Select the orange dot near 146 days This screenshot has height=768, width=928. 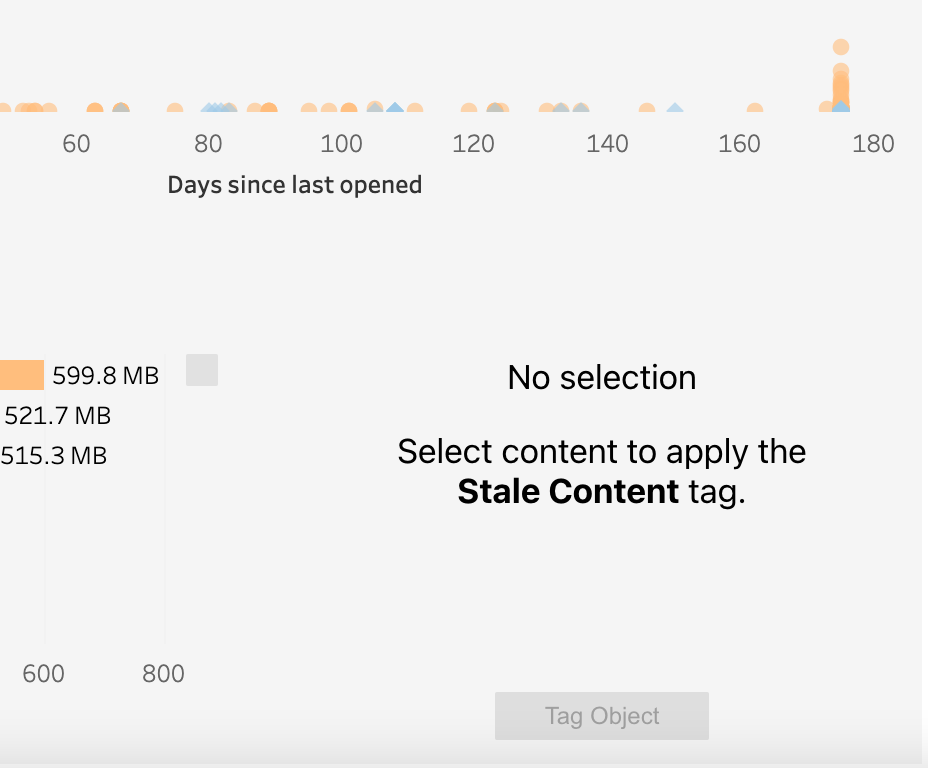pos(647,111)
